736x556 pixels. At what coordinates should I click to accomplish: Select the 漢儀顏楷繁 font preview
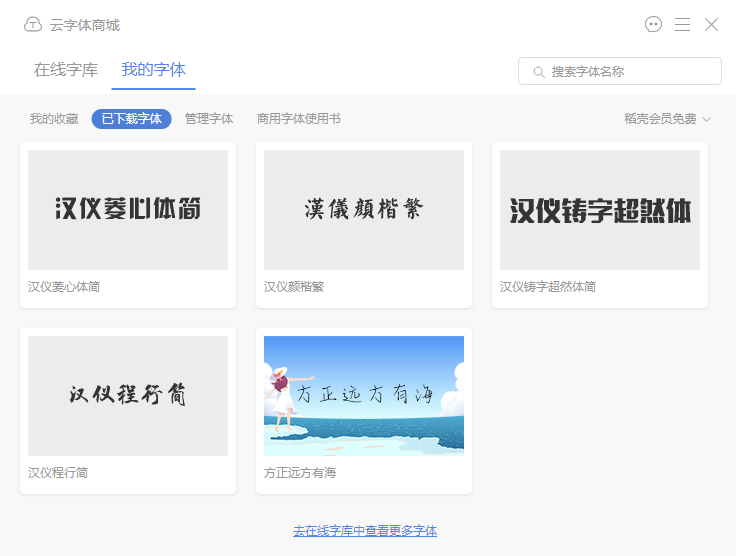364,210
